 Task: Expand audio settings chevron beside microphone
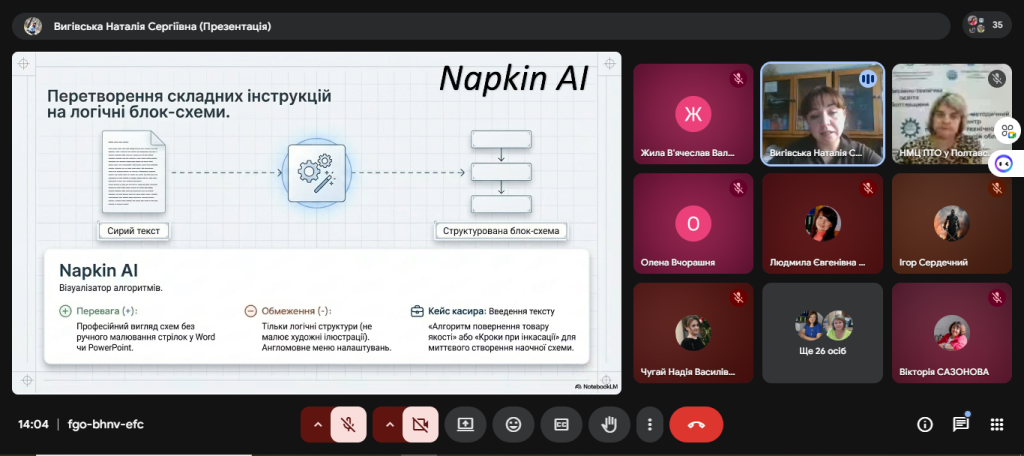coord(318,424)
